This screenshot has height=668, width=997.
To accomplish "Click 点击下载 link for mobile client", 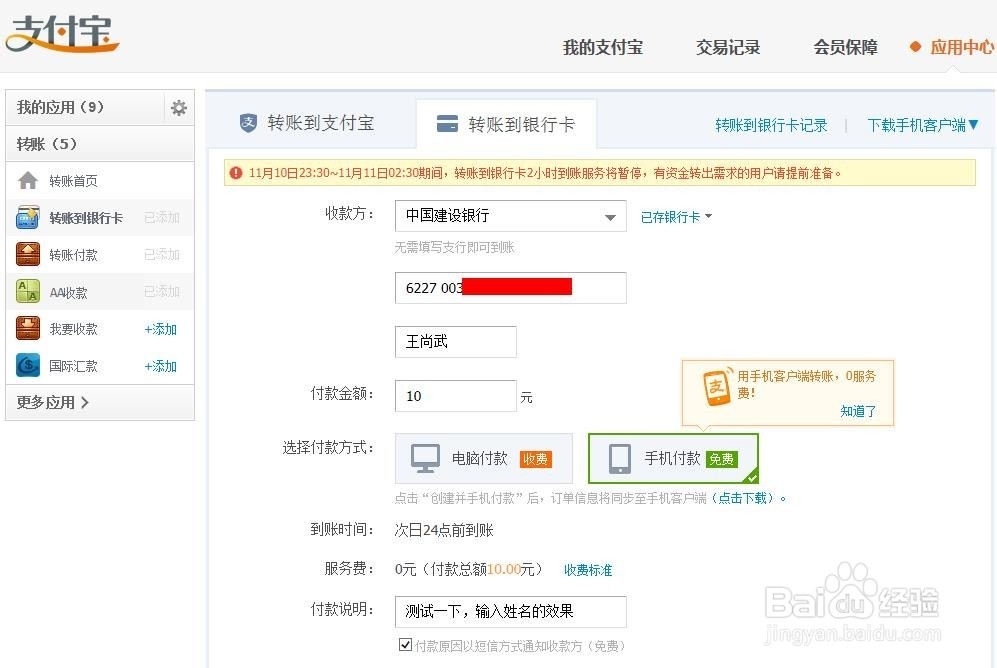I will (x=743, y=498).
